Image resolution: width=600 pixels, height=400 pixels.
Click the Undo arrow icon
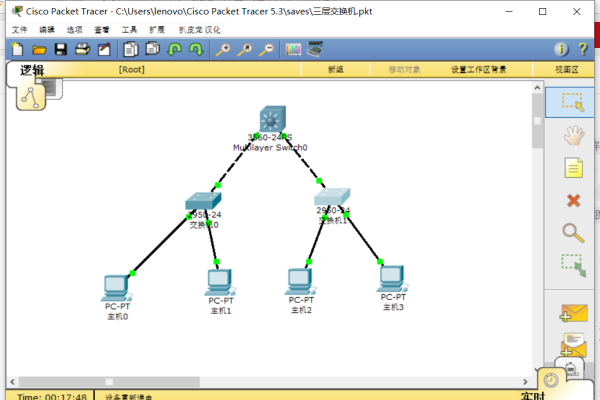[x=174, y=49]
